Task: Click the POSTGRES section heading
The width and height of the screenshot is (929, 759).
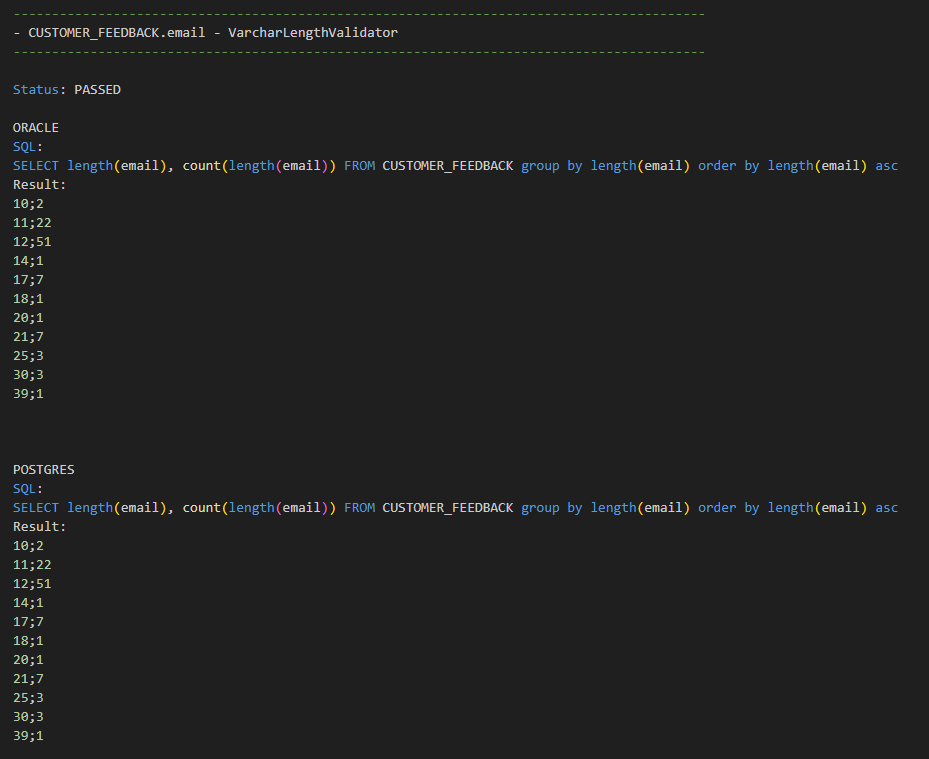Action: pyautogui.click(x=44, y=470)
